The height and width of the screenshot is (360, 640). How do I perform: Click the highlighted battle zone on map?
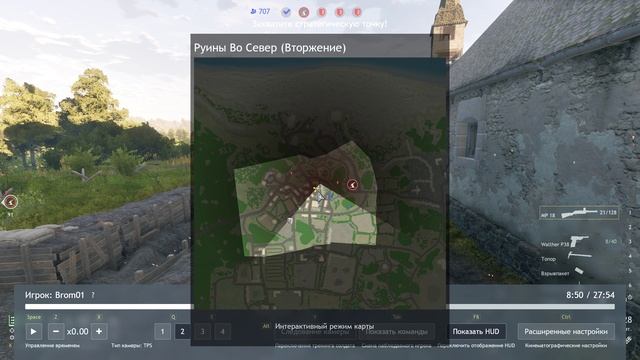click(x=306, y=200)
